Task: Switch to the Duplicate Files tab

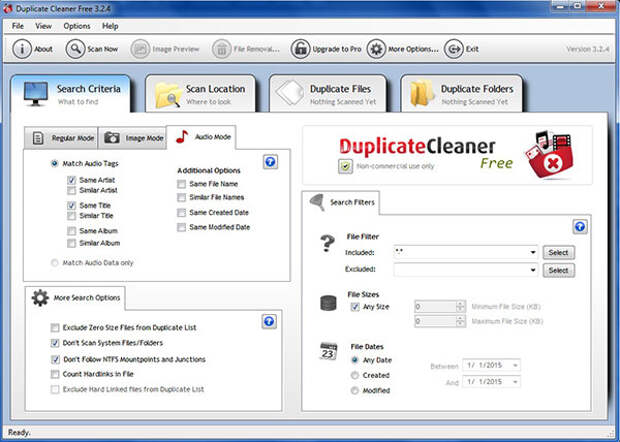Action: click(x=328, y=94)
